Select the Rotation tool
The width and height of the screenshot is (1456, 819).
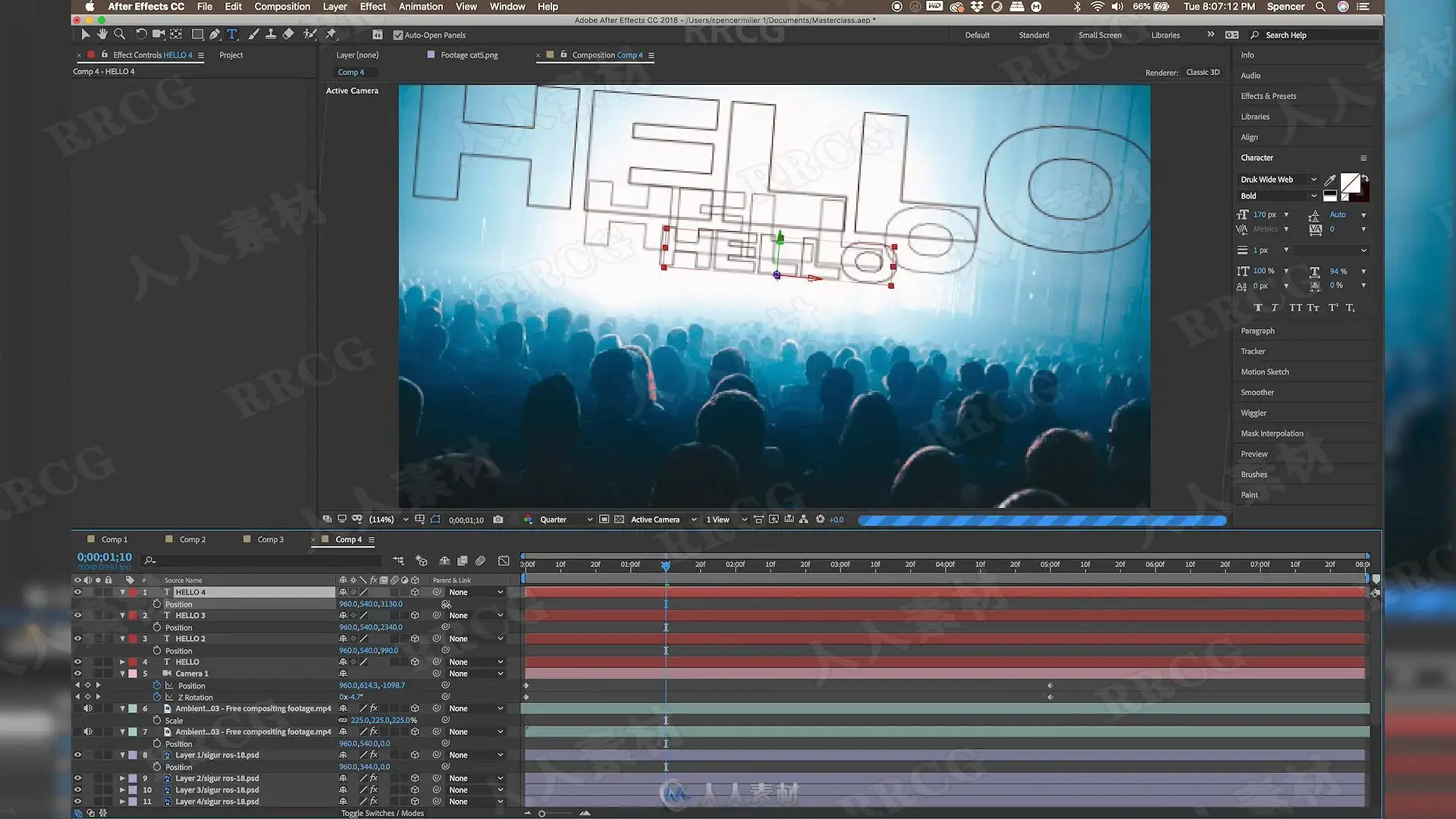tap(140, 34)
